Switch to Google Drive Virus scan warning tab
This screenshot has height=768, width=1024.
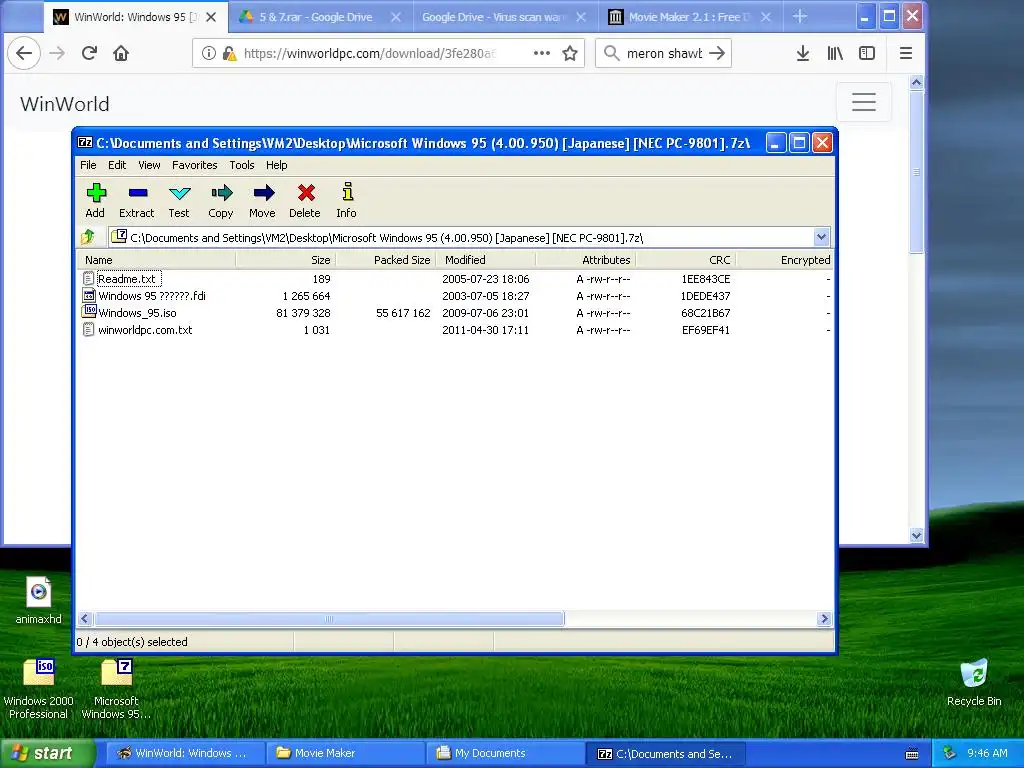[505, 17]
